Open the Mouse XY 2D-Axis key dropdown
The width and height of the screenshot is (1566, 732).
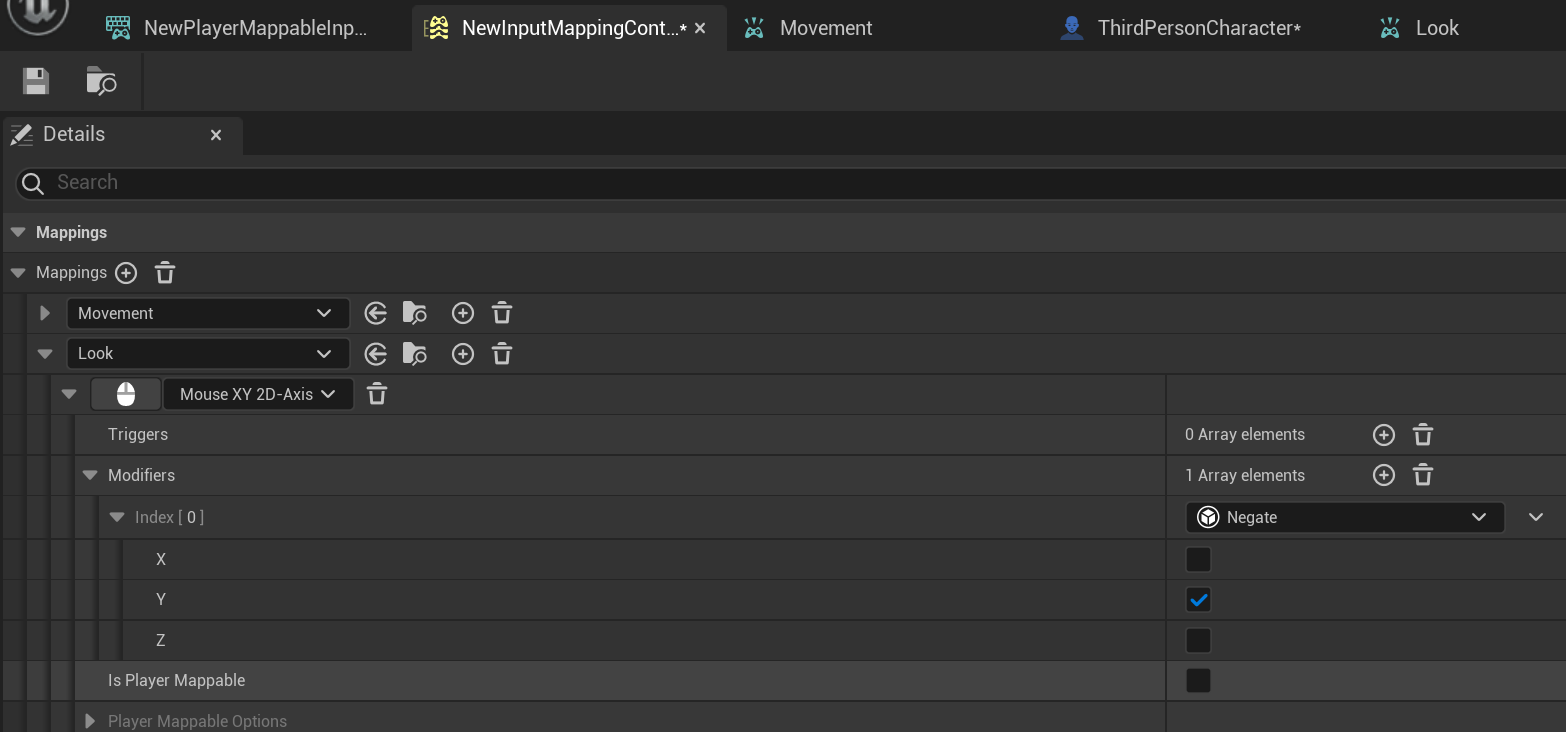coord(258,394)
